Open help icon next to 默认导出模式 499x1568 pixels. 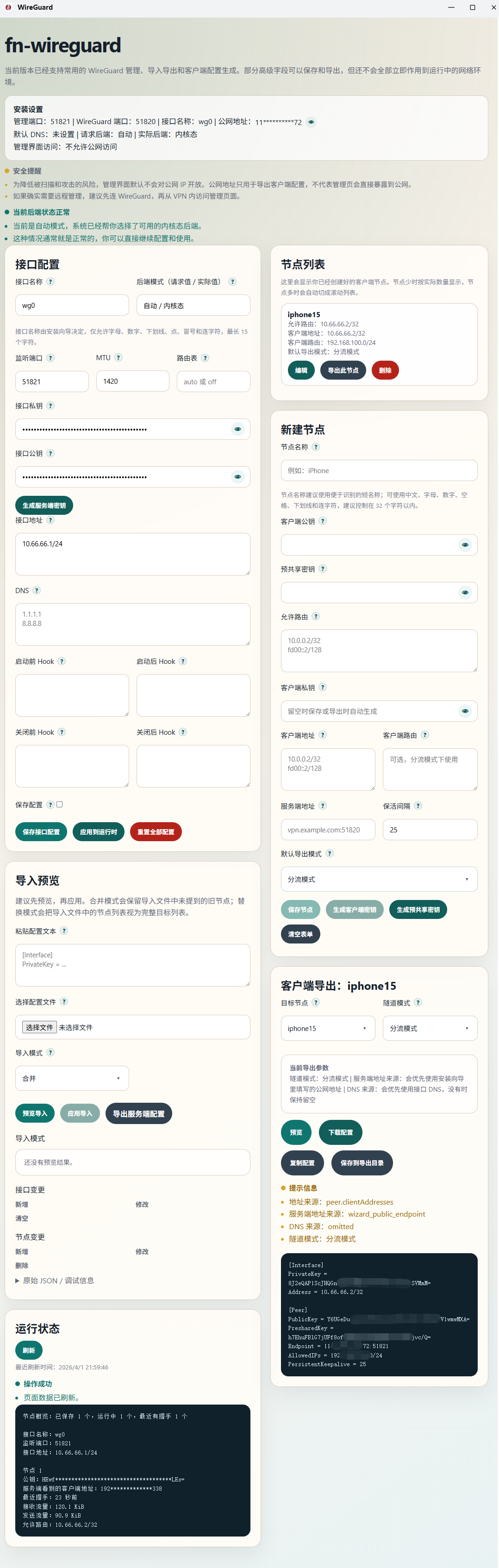point(329,853)
